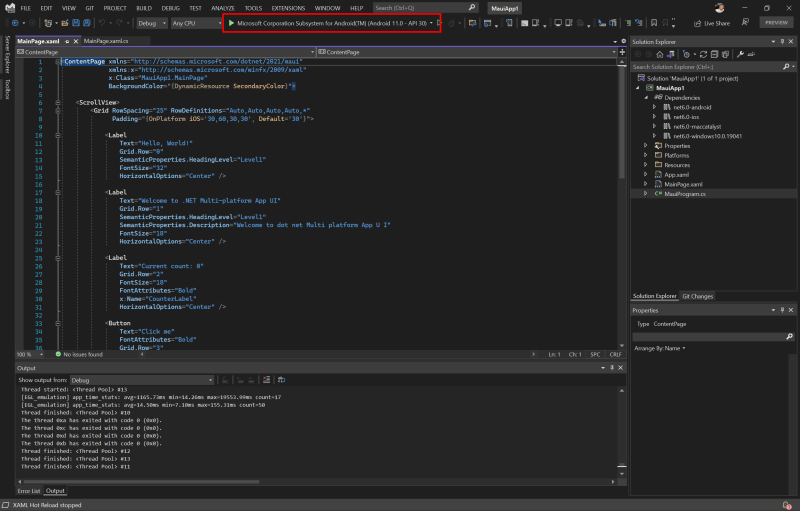Click the Save All toolbar icon
This screenshot has width=800, height=511.
tap(87, 23)
